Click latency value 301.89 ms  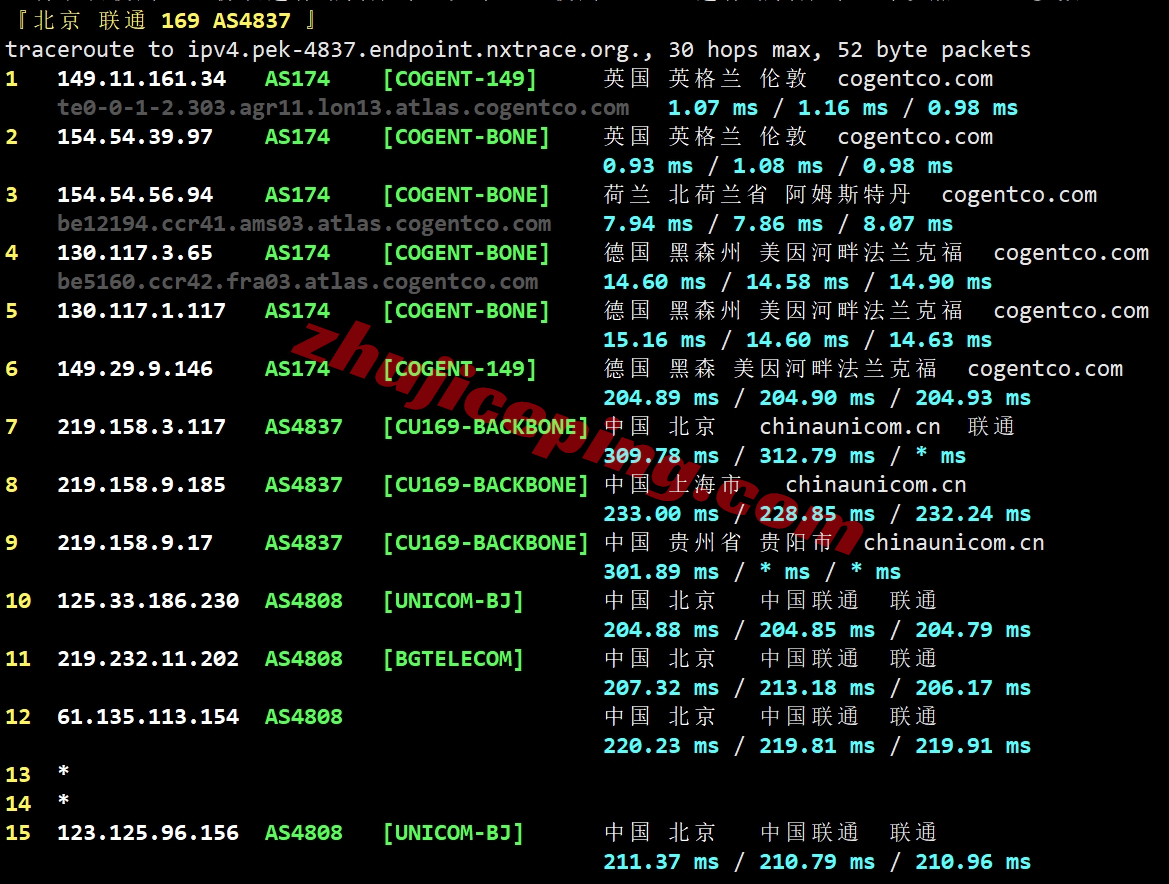pyautogui.click(x=661, y=572)
